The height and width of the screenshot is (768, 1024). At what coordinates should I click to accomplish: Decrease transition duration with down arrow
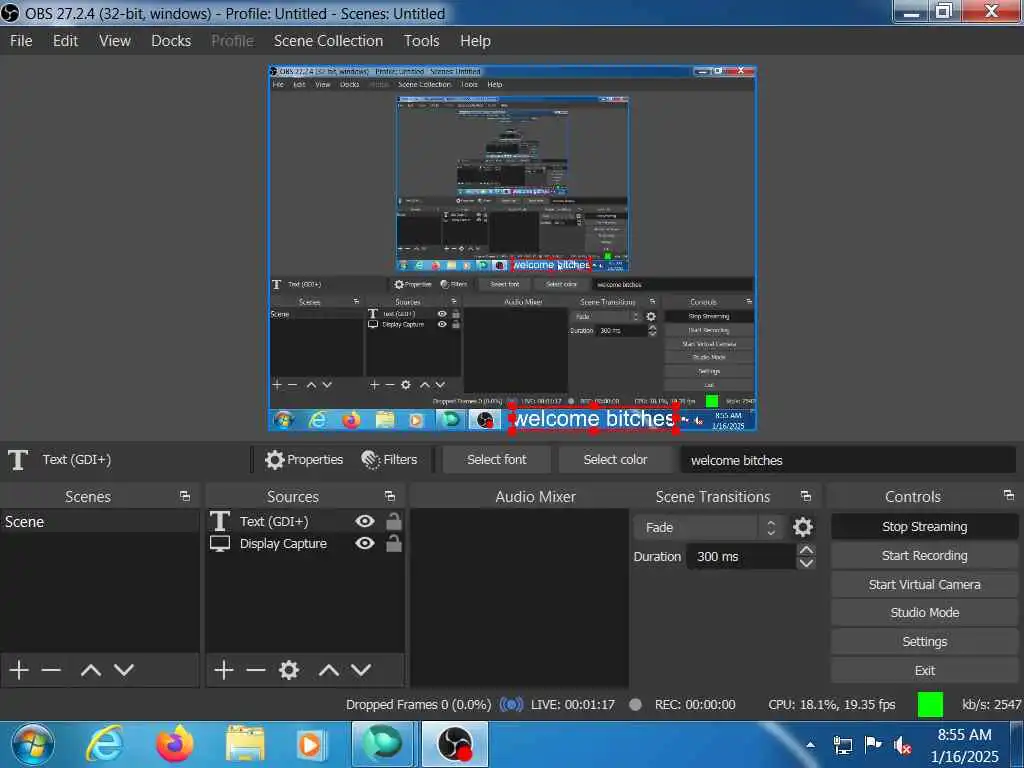807,563
